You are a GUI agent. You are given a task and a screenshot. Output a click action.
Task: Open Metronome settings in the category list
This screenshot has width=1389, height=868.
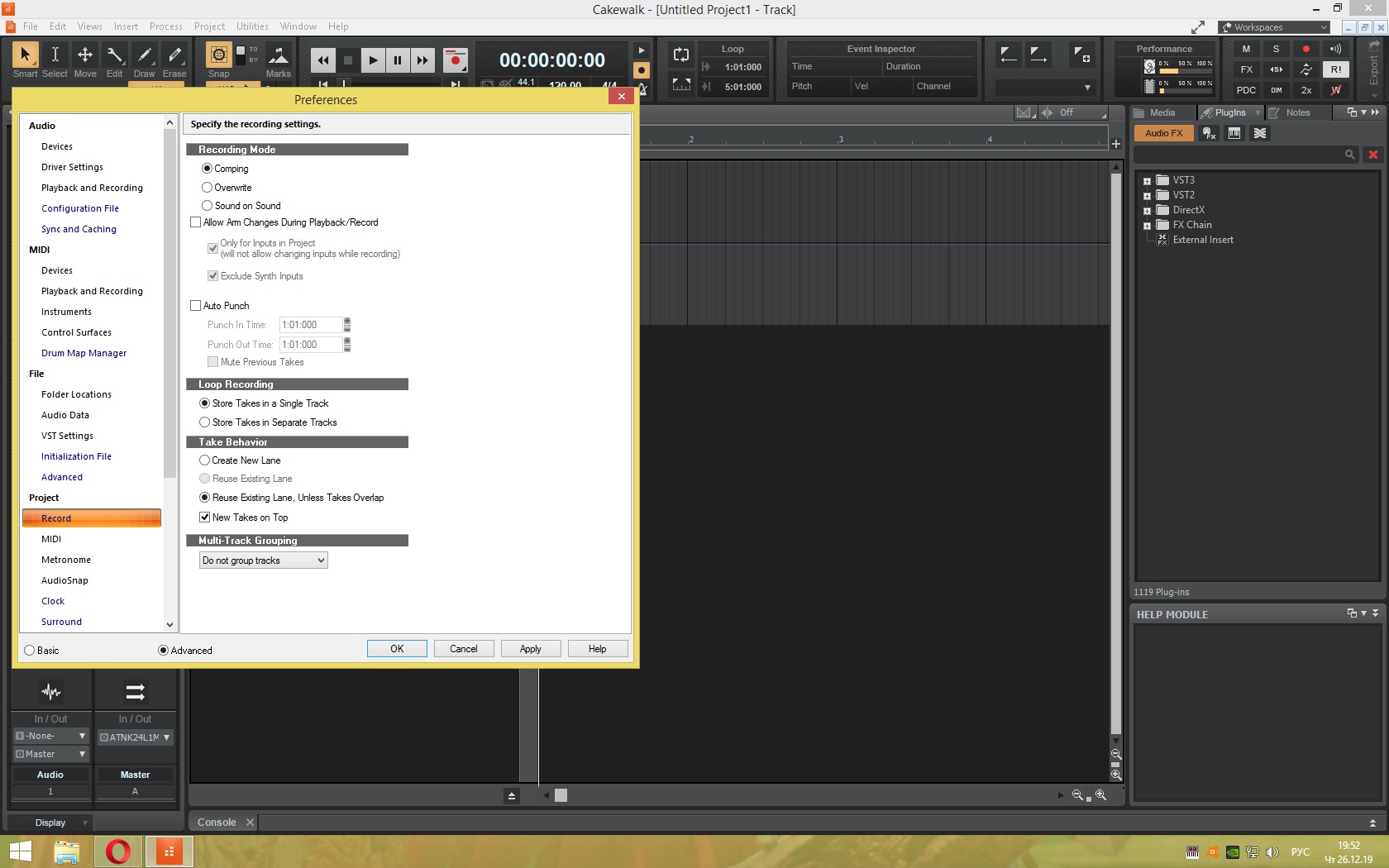tap(66, 560)
